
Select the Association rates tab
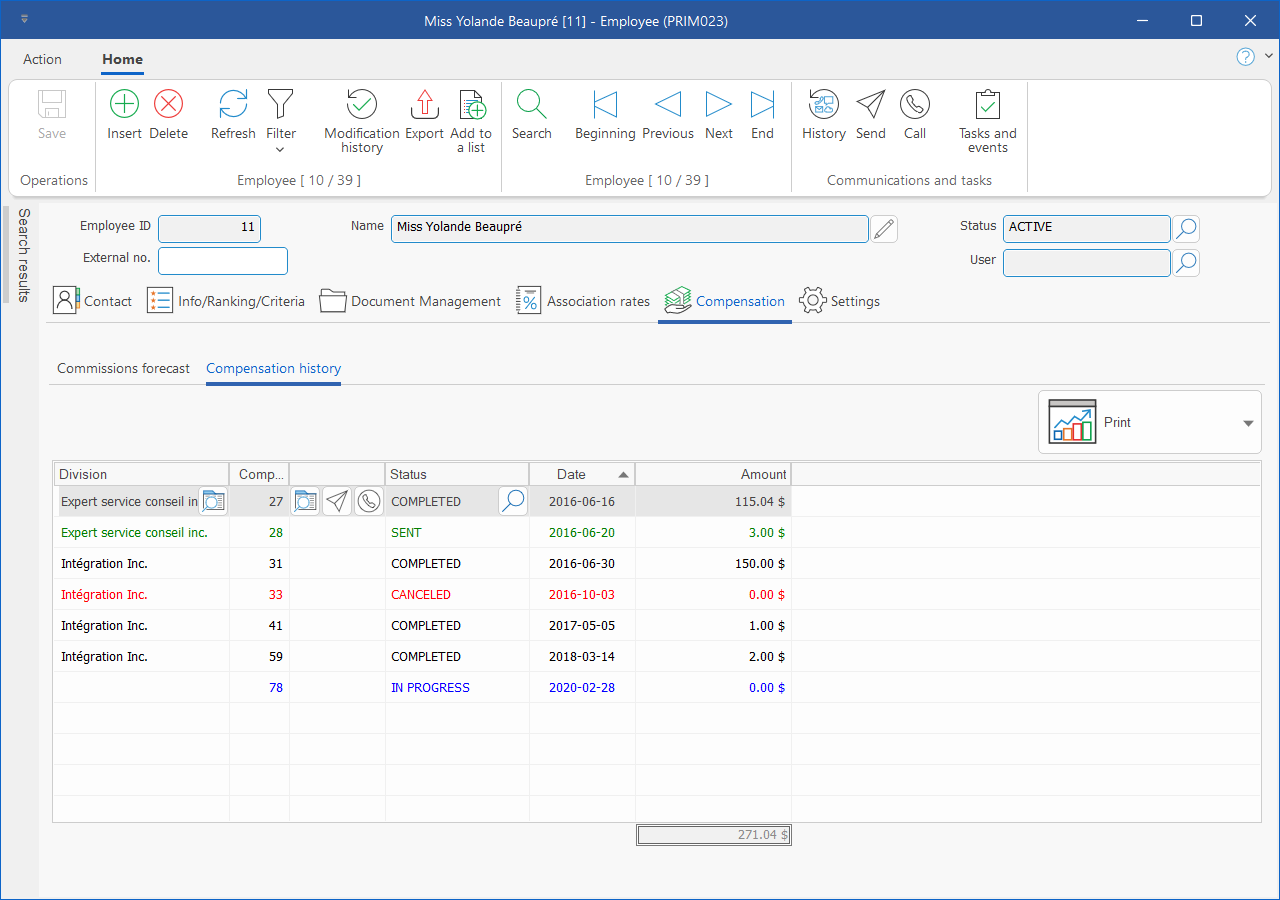click(x=583, y=301)
